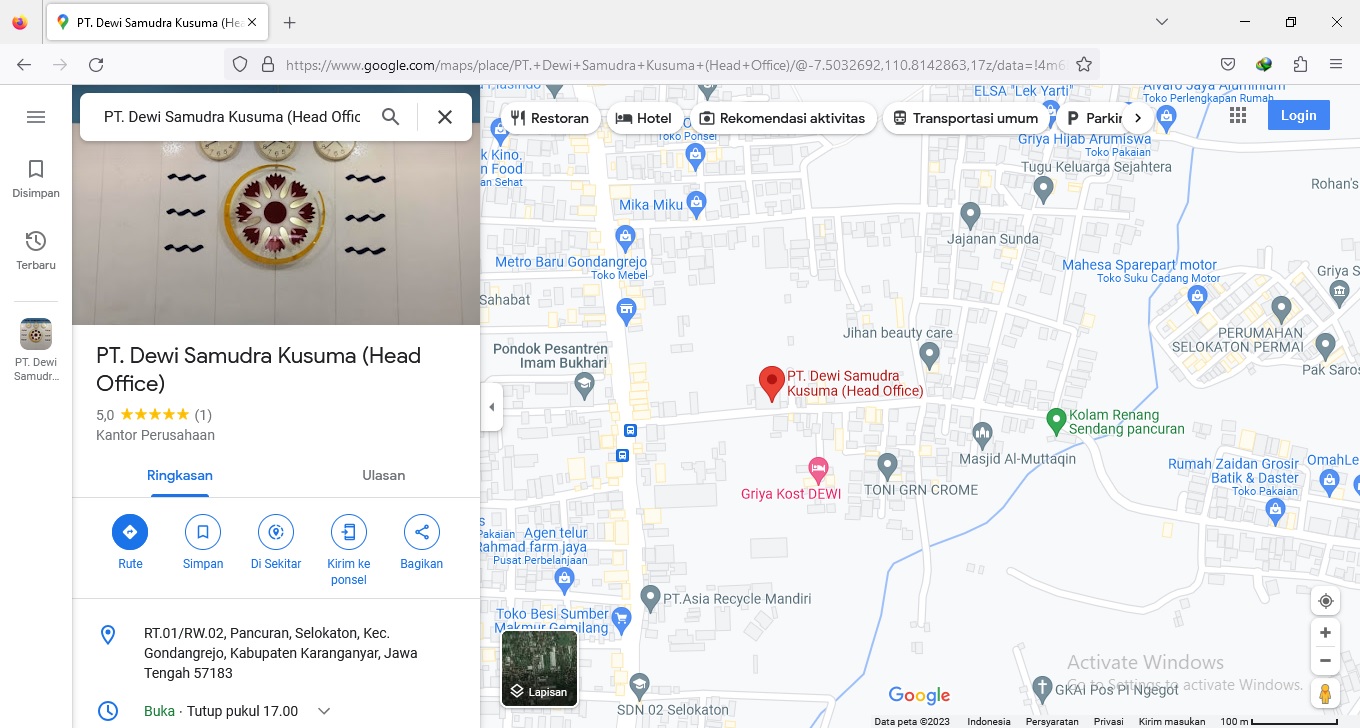This screenshot has height=728, width=1360.
Task: Open the Lapisan layers thumbnail
Action: [539, 668]
